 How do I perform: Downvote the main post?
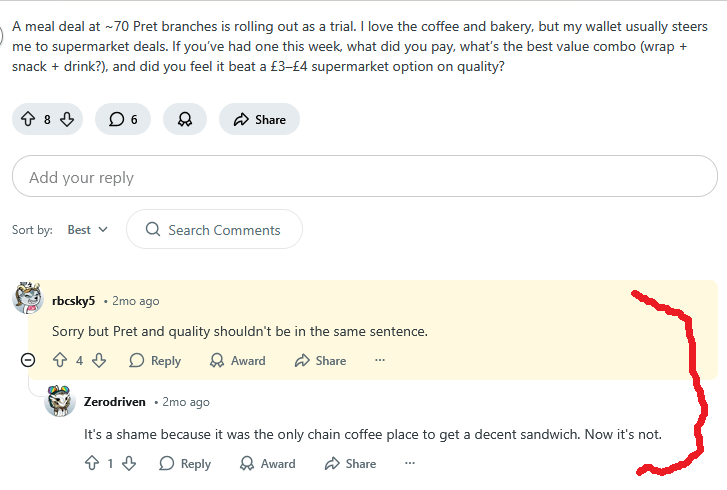[66, 120]
